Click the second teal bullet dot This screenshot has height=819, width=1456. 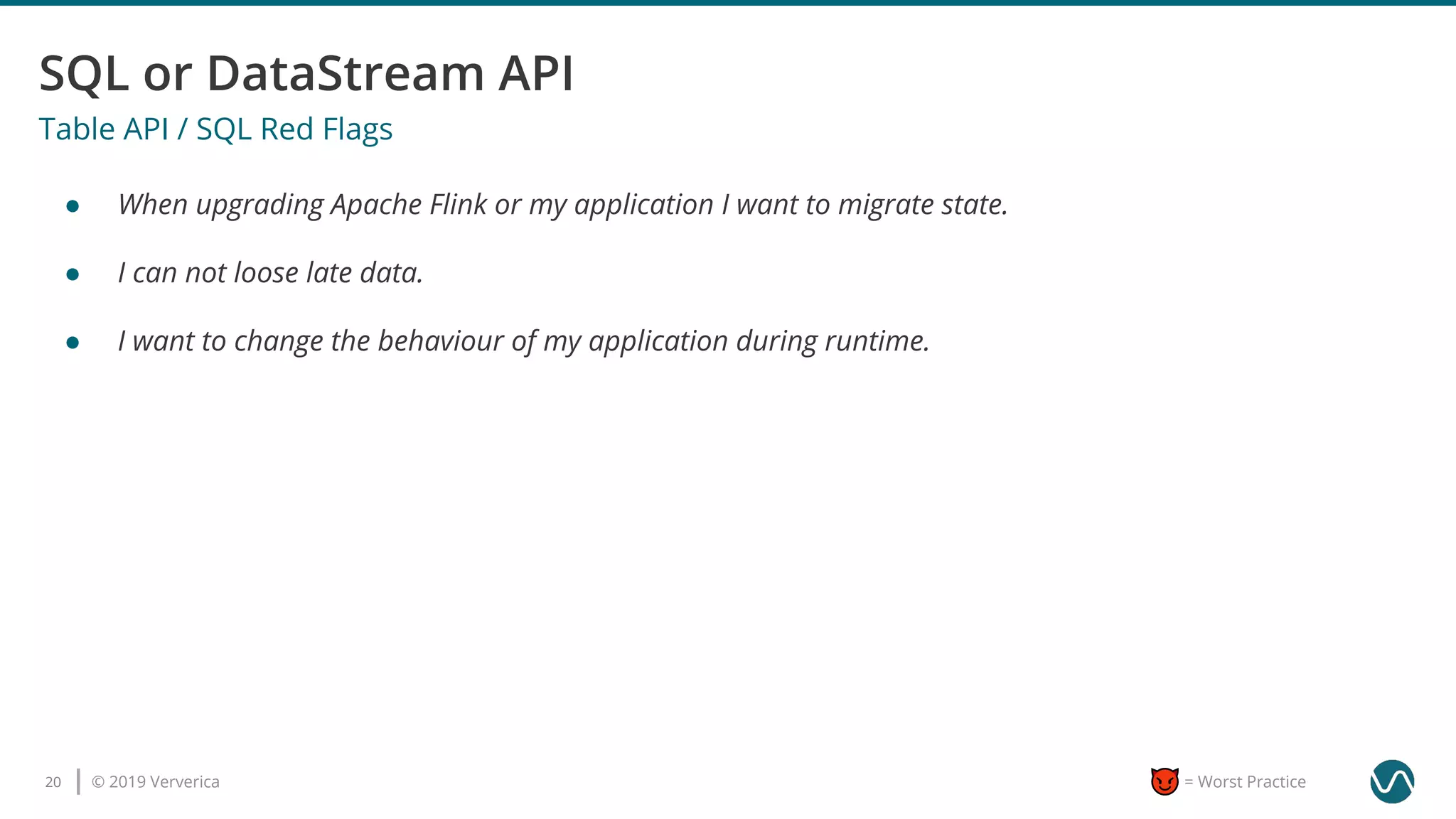coord(73,274)
